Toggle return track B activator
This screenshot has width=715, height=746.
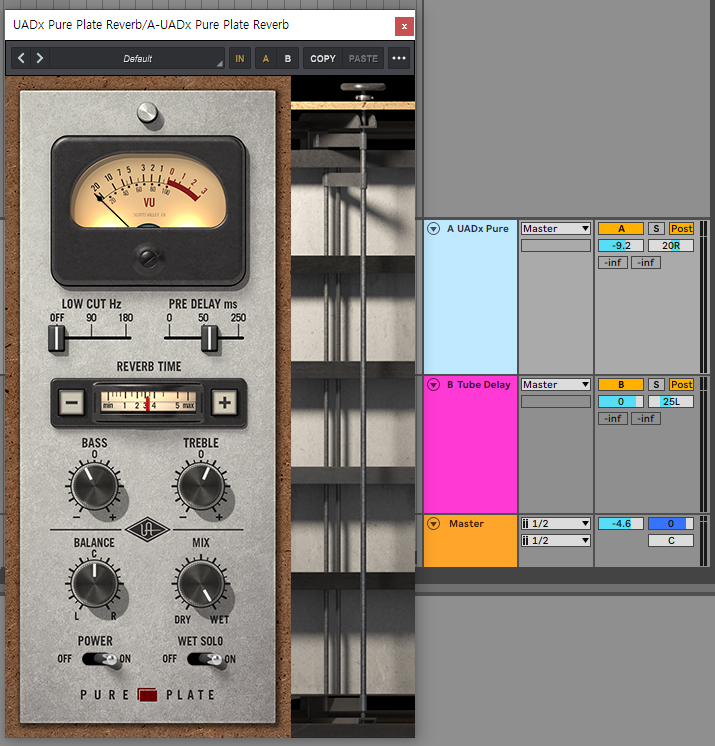click(x=621, y=384)
